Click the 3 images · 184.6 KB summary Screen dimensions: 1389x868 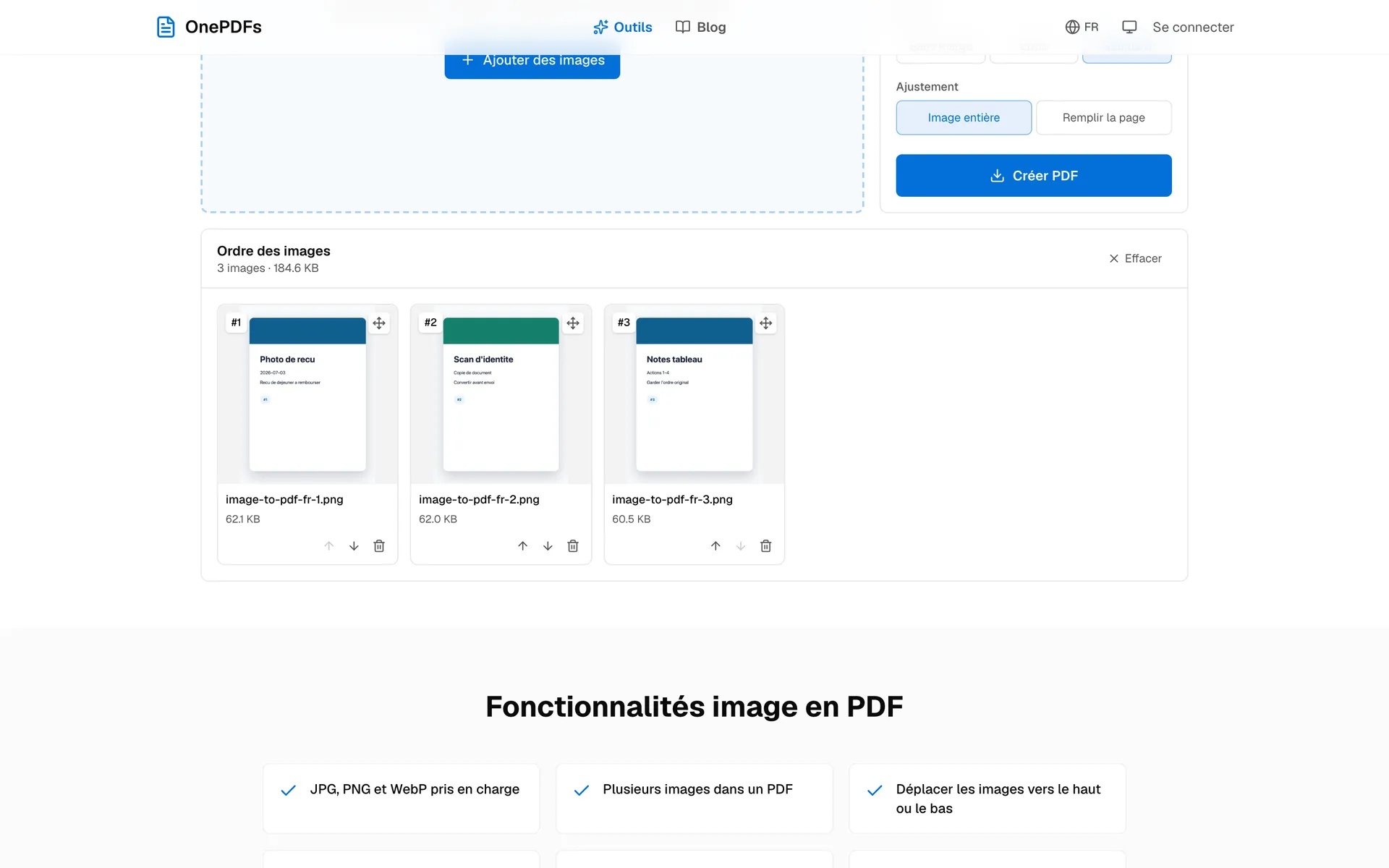click(268, 268)
